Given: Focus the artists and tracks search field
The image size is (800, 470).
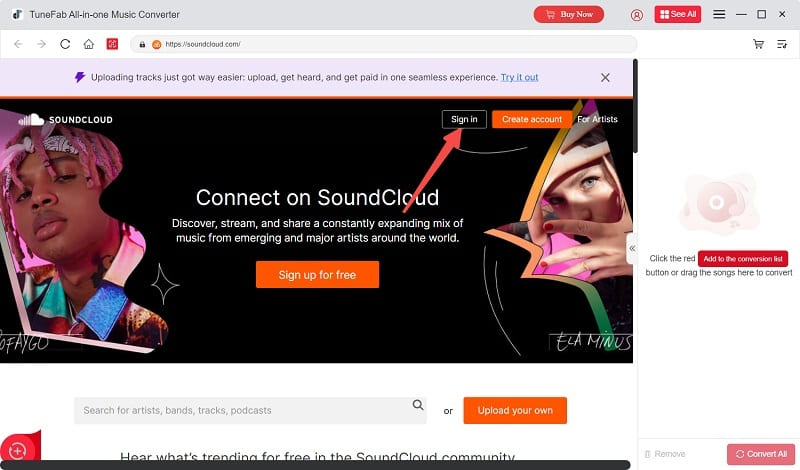Looking at the screenshot, I should tap(250, 410).
